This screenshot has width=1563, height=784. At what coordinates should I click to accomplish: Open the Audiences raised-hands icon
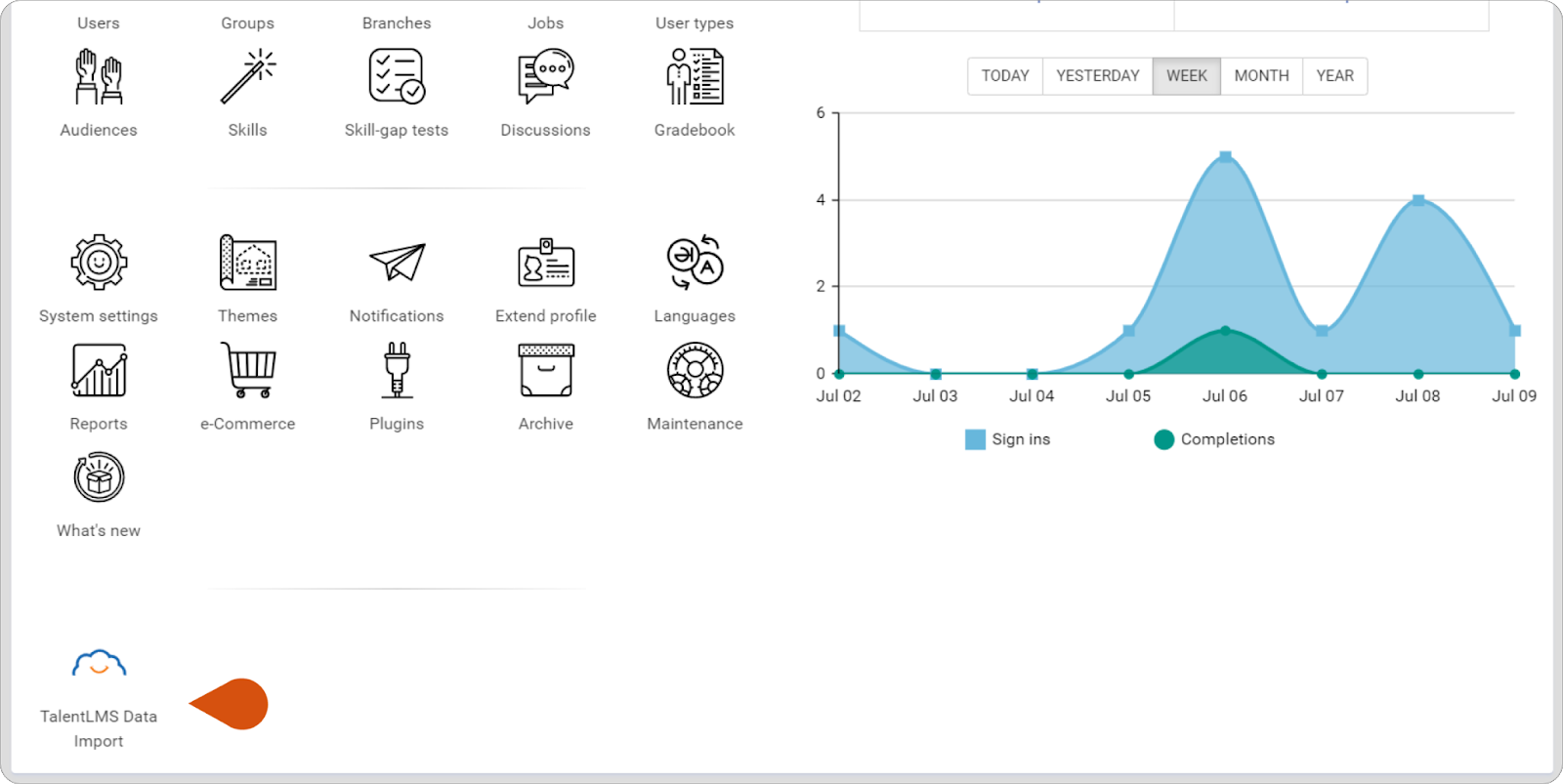pos(99,77)
